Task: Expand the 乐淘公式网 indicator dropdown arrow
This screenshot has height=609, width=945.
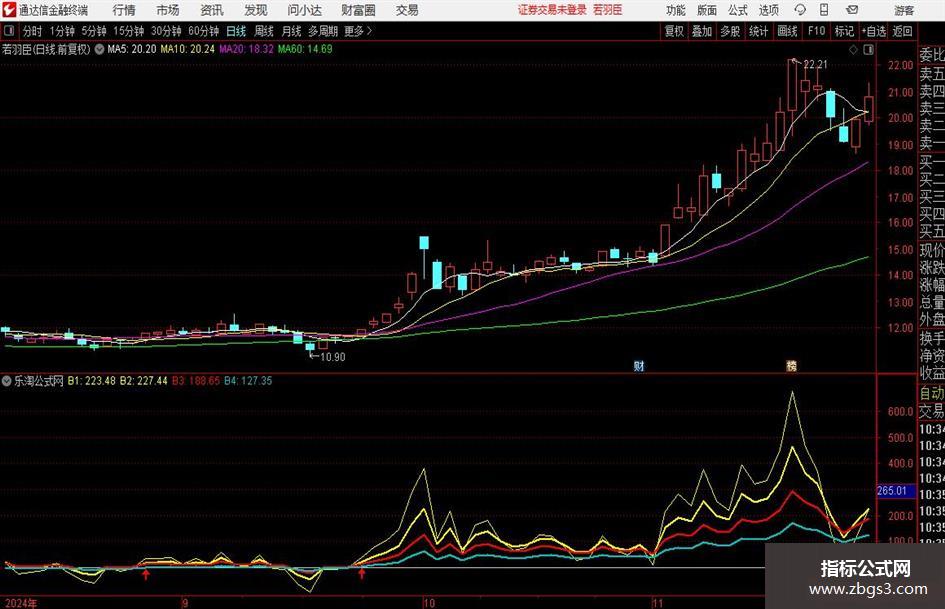Action: [7, 381]
